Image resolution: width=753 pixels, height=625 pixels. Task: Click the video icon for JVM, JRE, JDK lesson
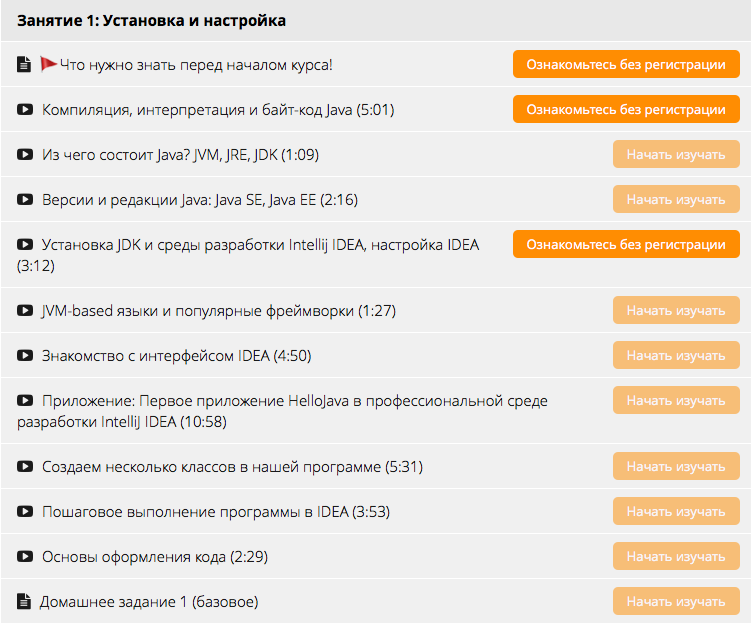pyautogui.click(x=25, y=155)
